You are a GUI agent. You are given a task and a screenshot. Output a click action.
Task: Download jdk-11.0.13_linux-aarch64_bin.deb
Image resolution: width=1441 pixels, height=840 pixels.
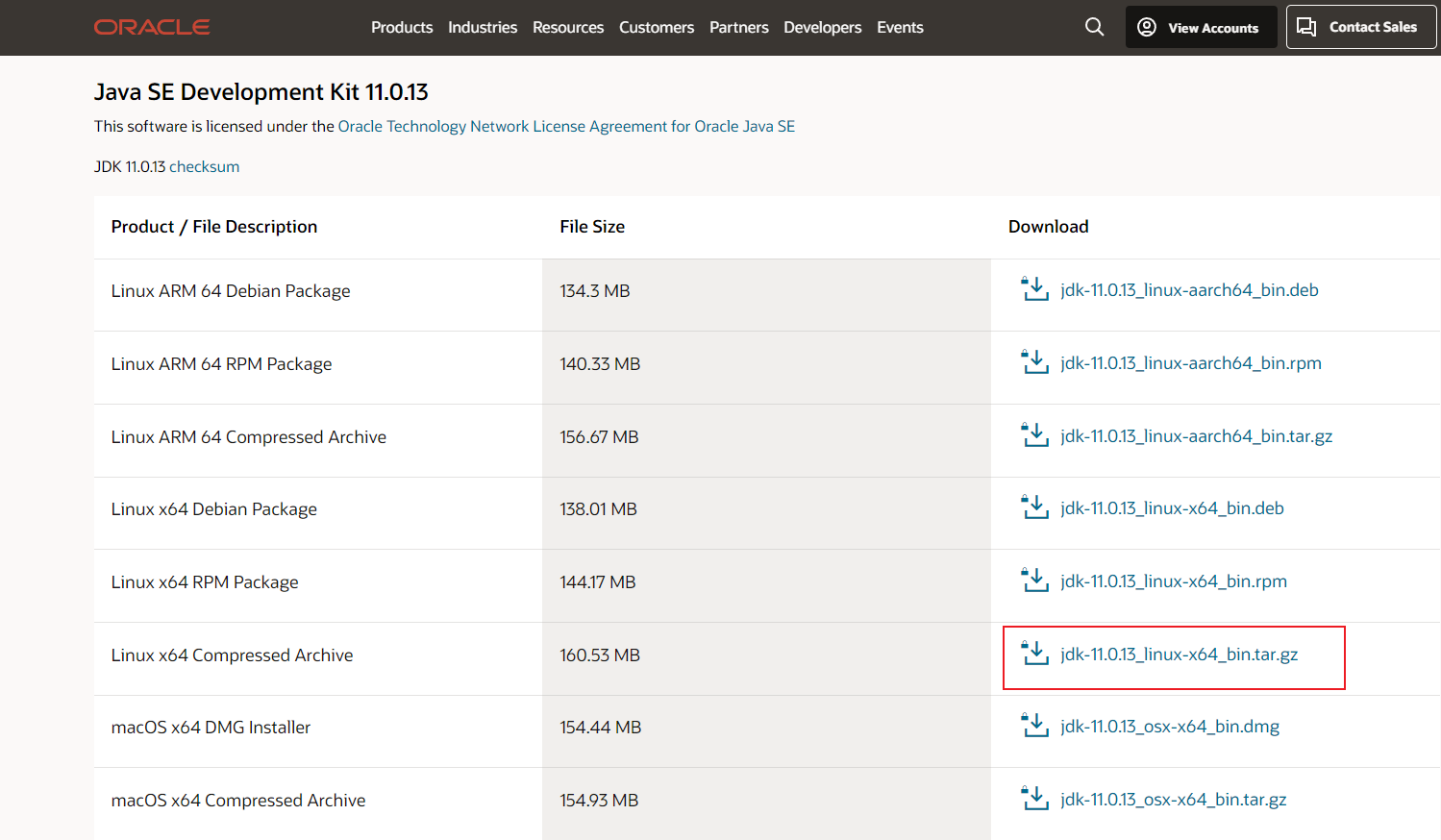[1189, 289]
